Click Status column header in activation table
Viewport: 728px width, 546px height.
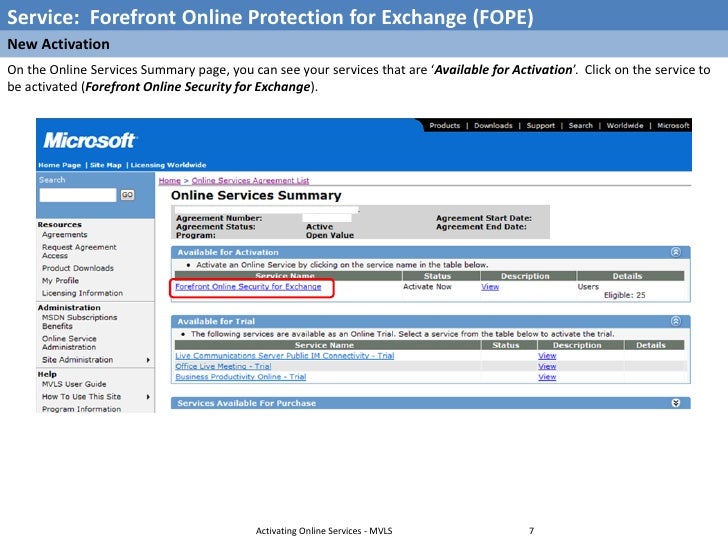437,276
